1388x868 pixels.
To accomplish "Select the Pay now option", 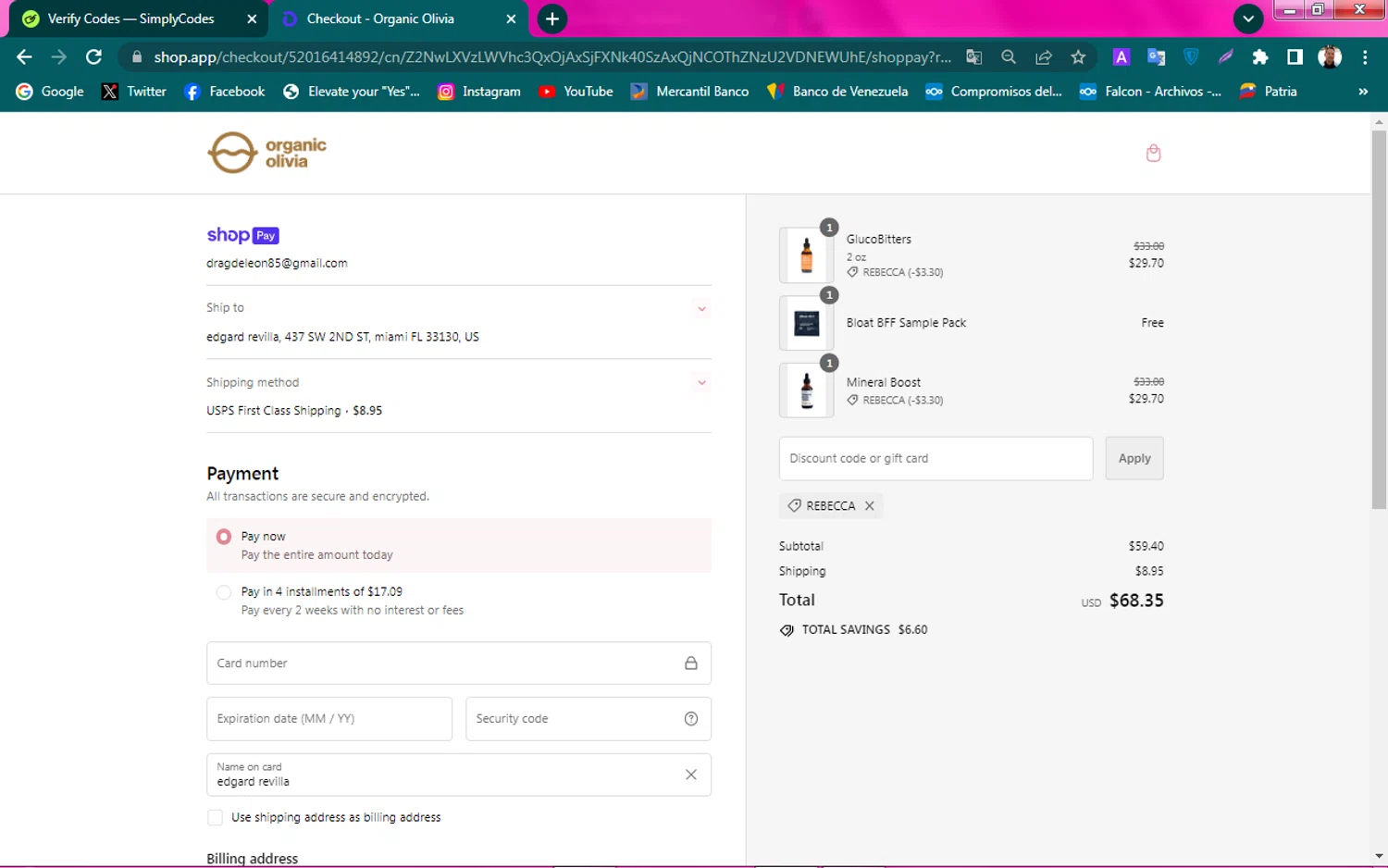I will pyautogui.click(x=224, y=537).
